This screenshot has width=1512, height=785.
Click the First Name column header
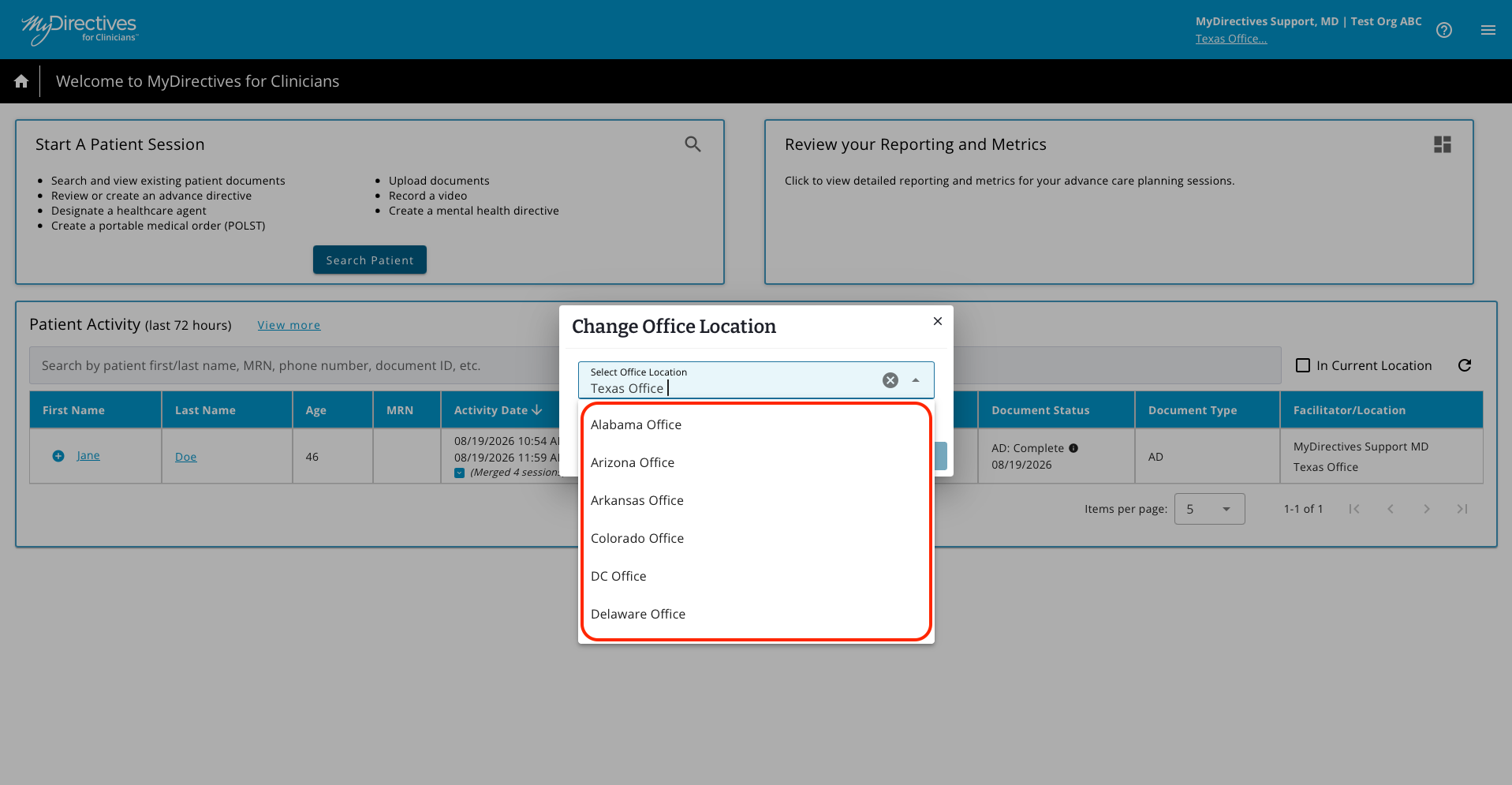tap(95, 410)
